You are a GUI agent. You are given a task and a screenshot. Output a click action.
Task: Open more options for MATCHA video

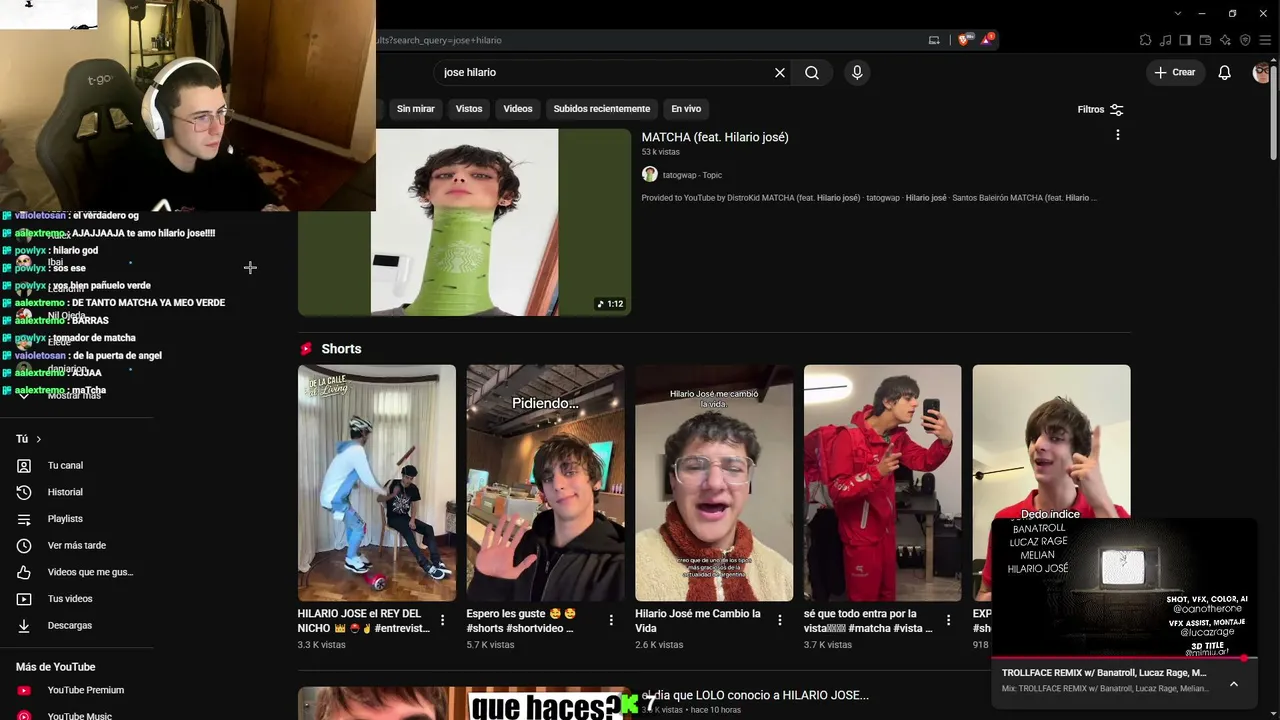click(x=1118, y=135)
